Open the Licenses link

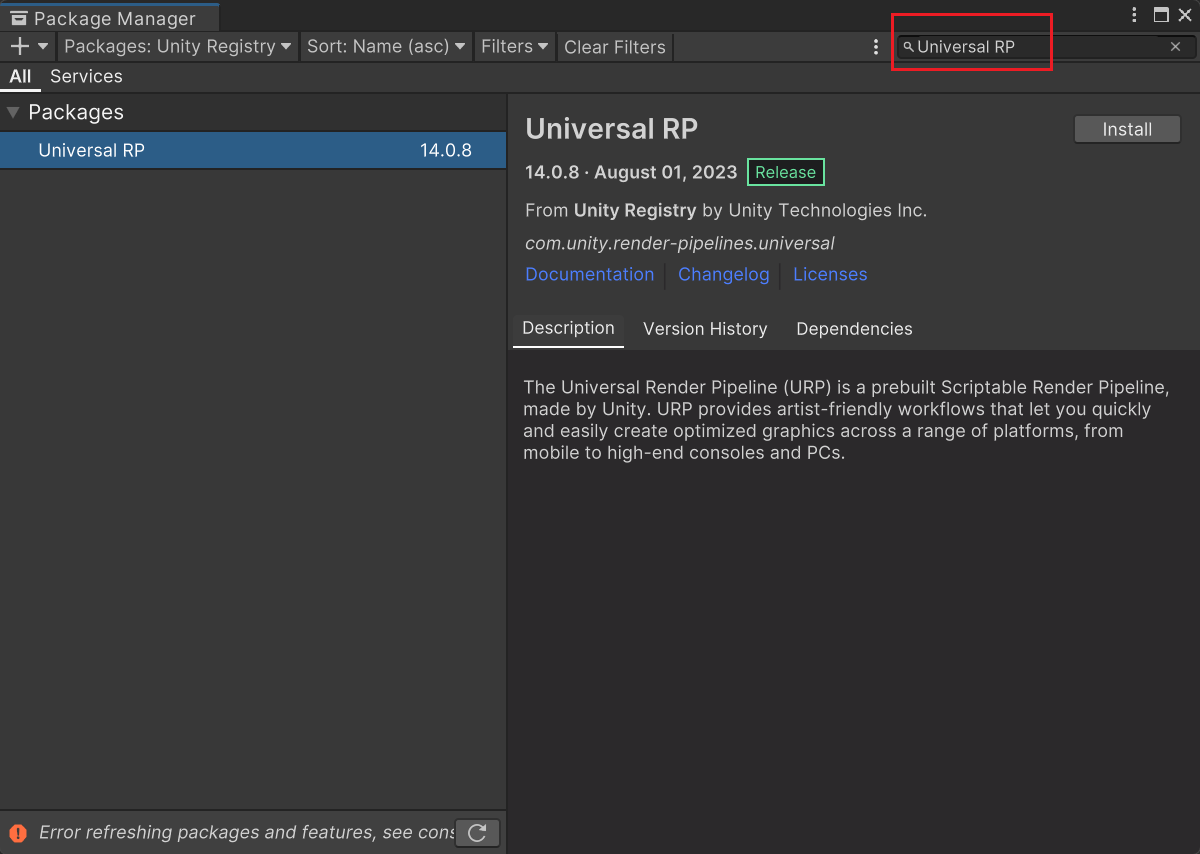830,274
